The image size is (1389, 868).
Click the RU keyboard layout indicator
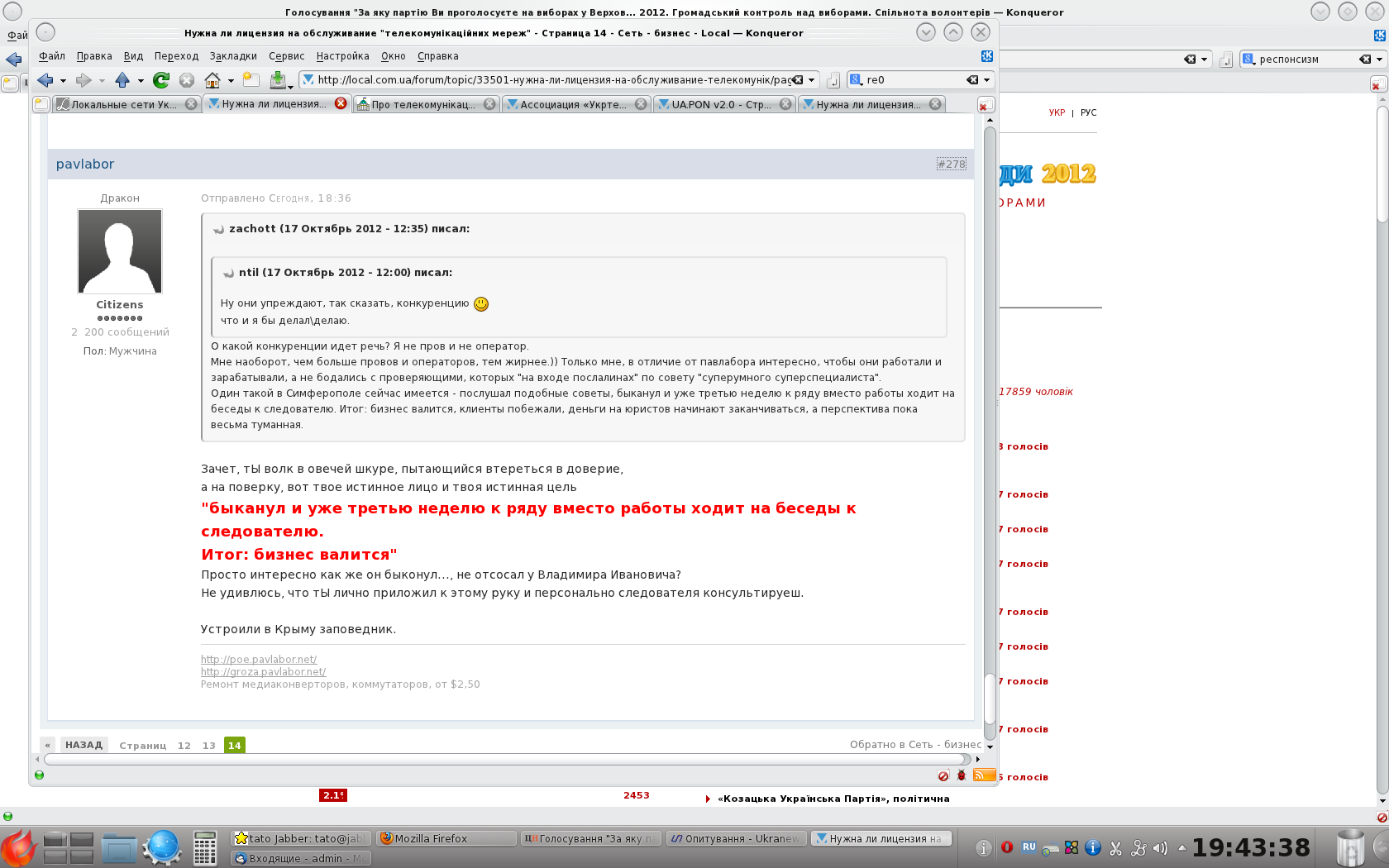1029,847
